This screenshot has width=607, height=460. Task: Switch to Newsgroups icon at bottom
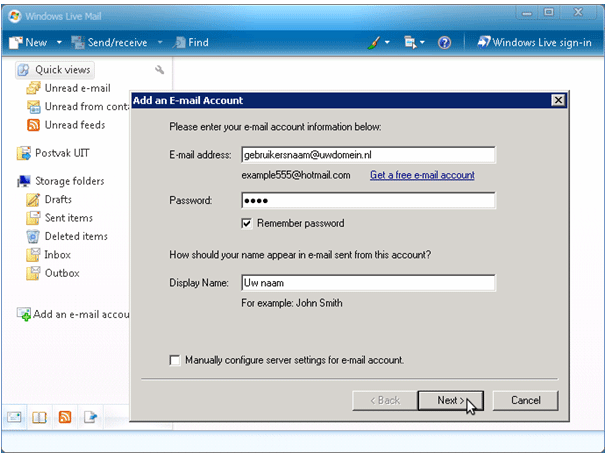point(90,417)
